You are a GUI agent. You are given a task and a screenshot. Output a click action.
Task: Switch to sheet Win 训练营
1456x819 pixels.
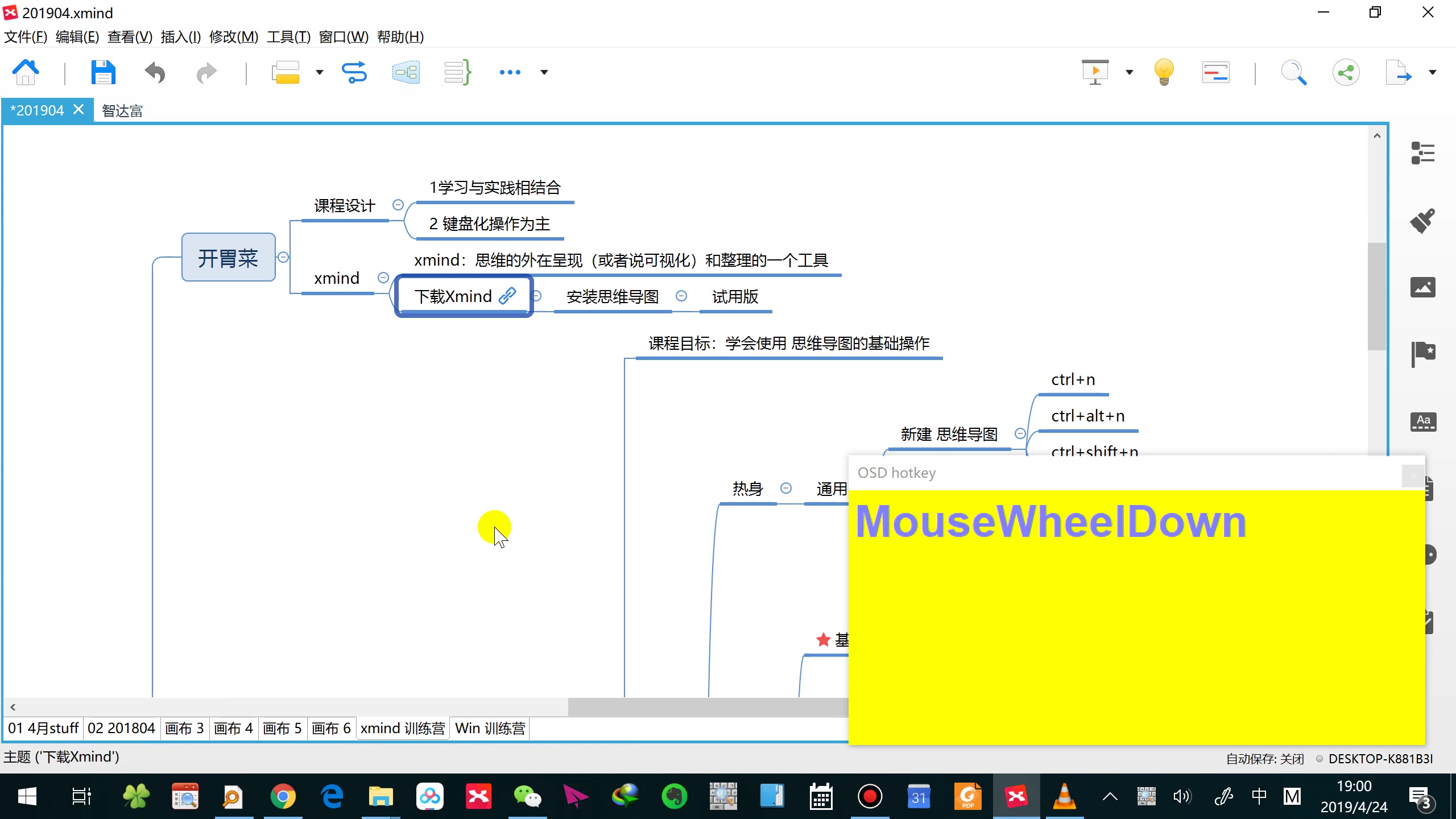coord(490,729)
